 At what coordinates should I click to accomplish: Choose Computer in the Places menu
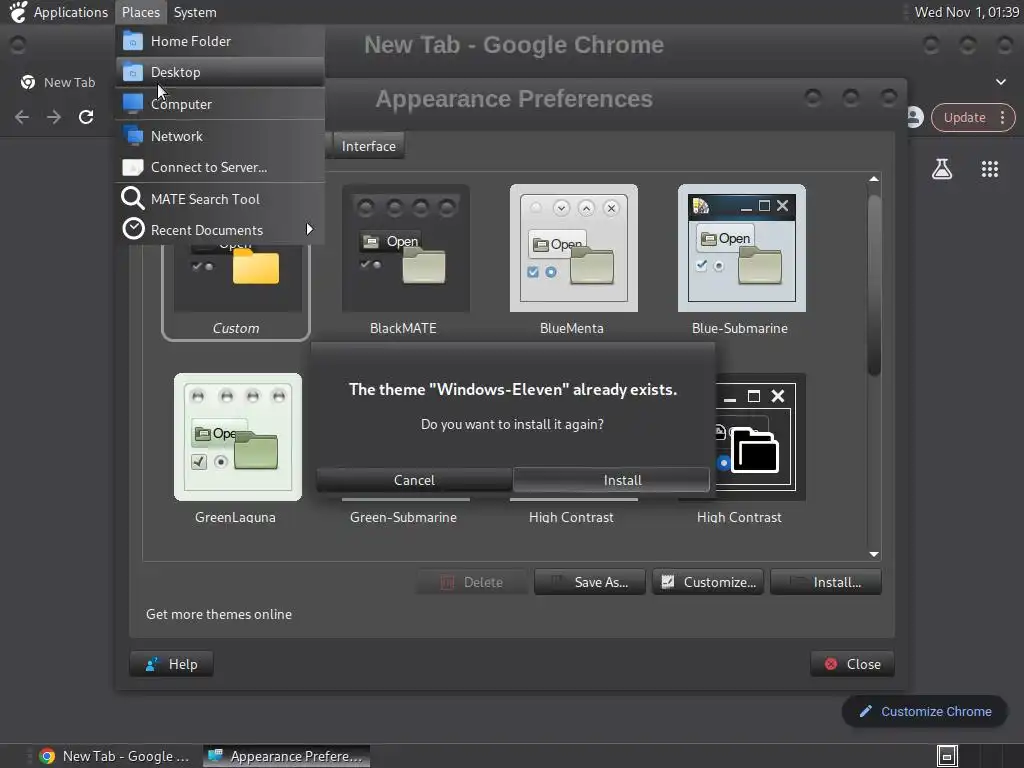[x=220, y=104]
